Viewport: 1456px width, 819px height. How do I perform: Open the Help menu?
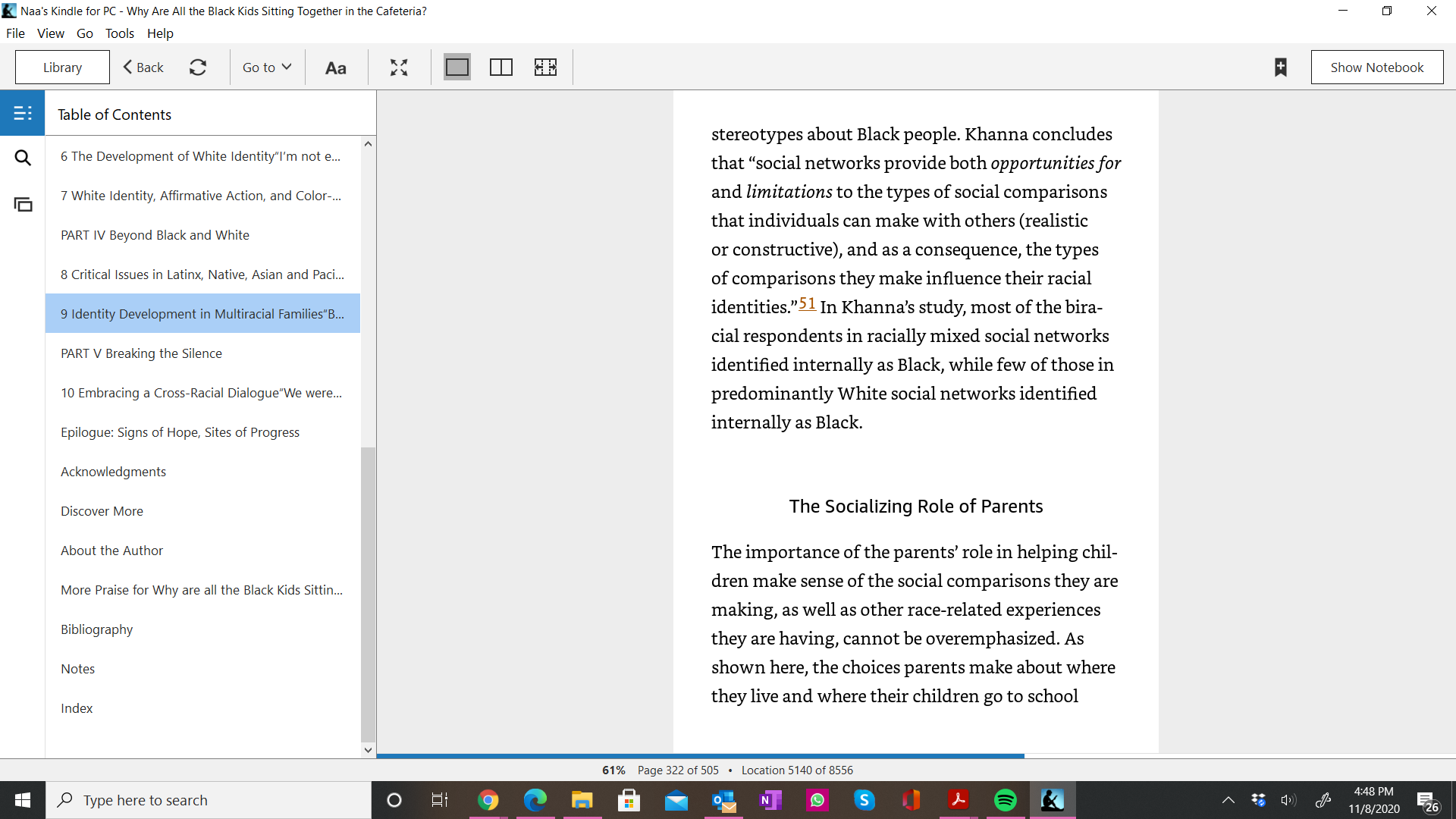pyautogui.click(x=160, y=33)
